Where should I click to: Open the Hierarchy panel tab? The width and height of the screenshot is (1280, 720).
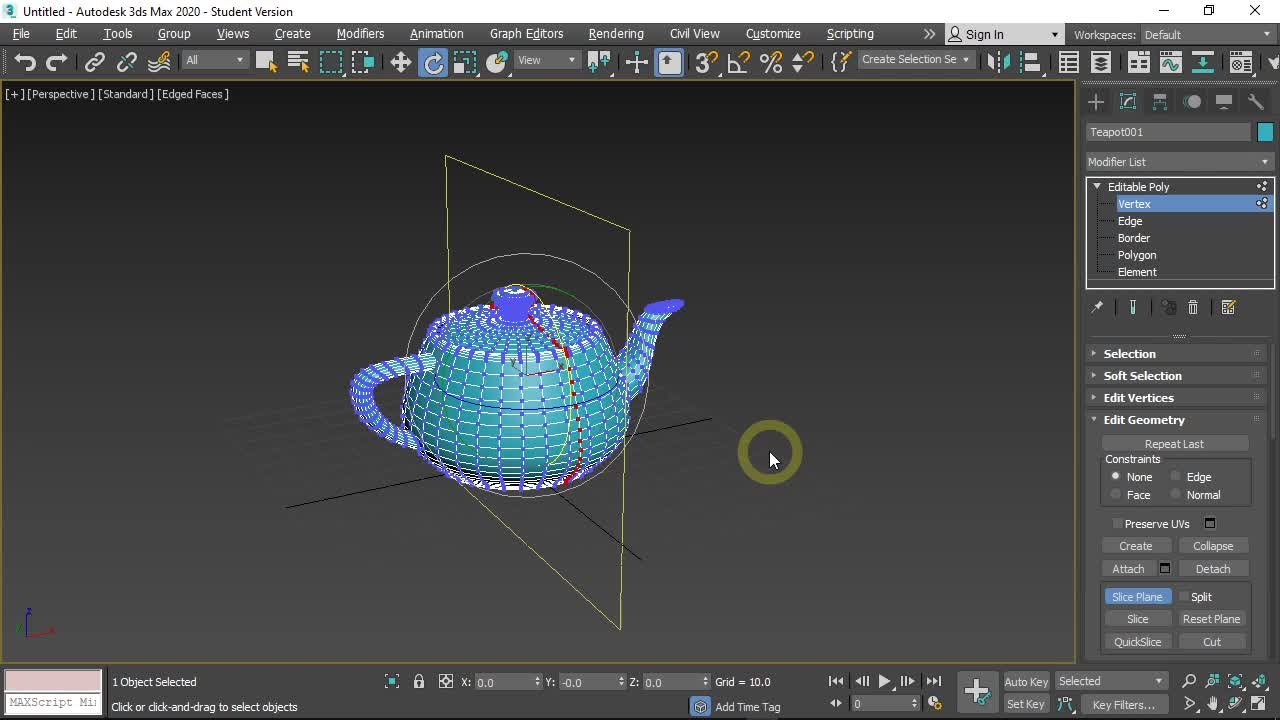(x=1160, y=102)
